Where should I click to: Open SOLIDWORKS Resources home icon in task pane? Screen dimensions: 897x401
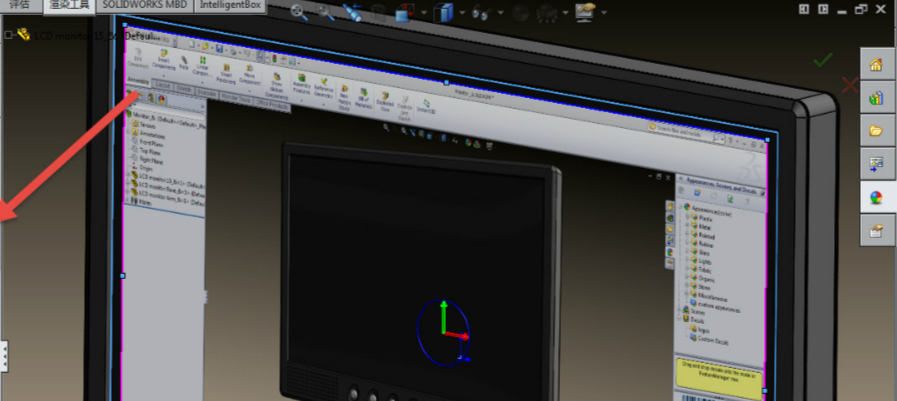pos(876,66)
